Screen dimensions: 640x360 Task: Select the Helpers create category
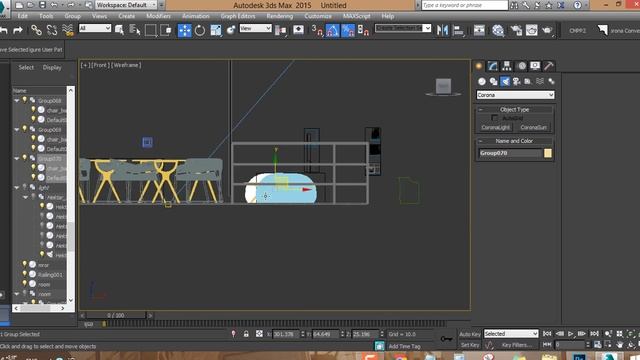(528, 81)
